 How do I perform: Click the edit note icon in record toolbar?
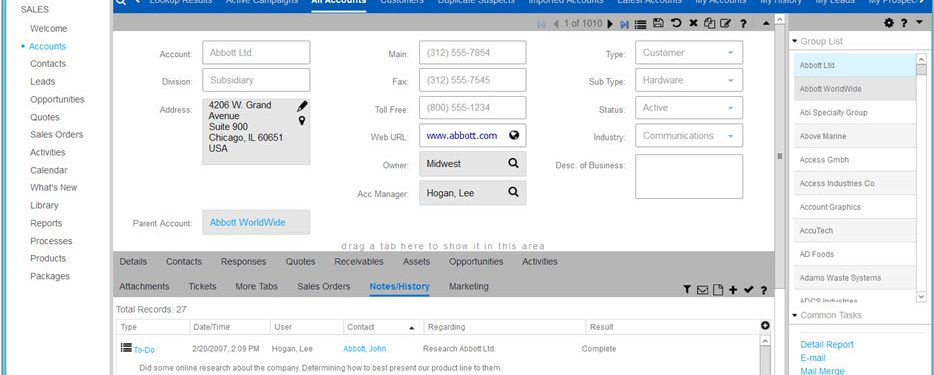(x=725, y=23)
